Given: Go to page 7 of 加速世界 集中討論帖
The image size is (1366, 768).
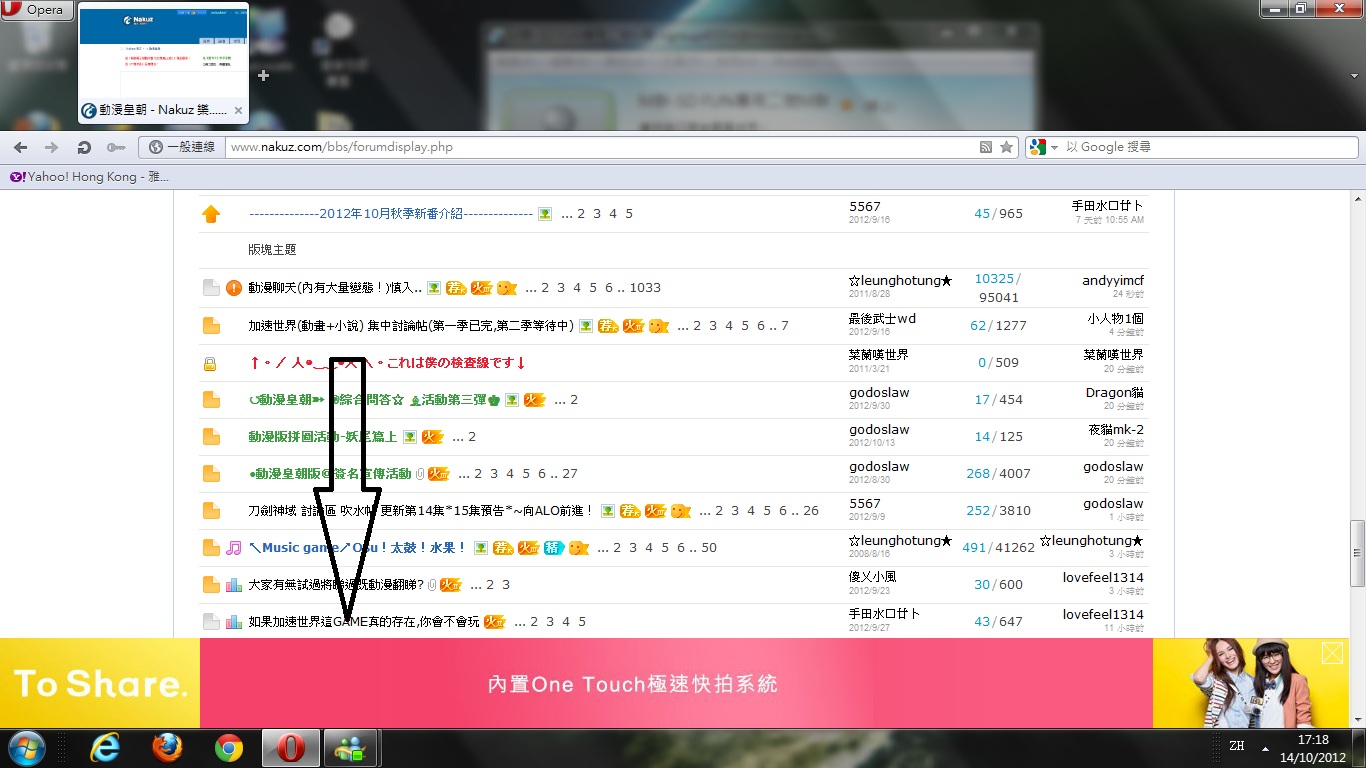Looking at the screenshot, I should click(785, 326).
